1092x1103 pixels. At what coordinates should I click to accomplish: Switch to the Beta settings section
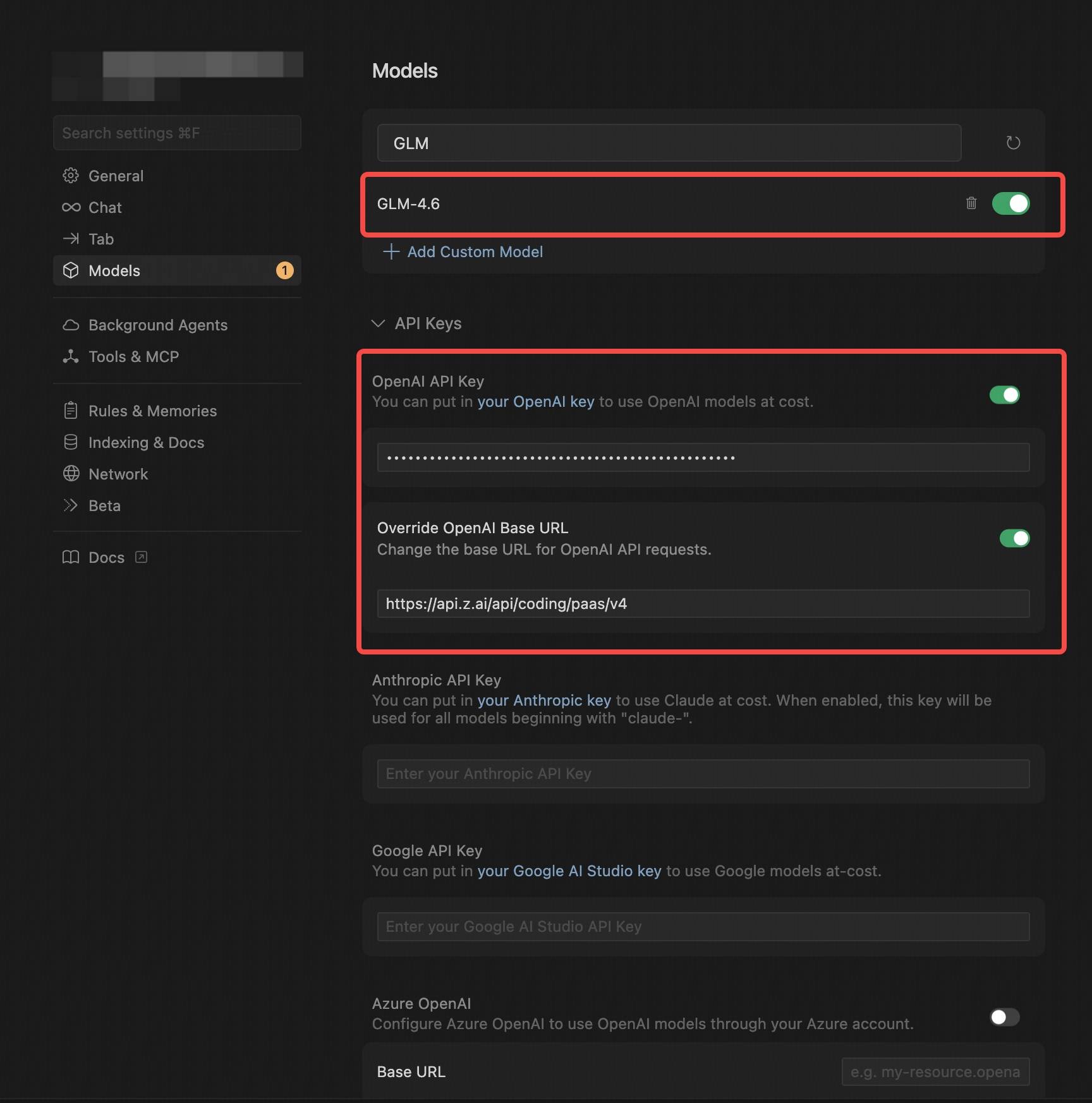[x=104, y=505]
